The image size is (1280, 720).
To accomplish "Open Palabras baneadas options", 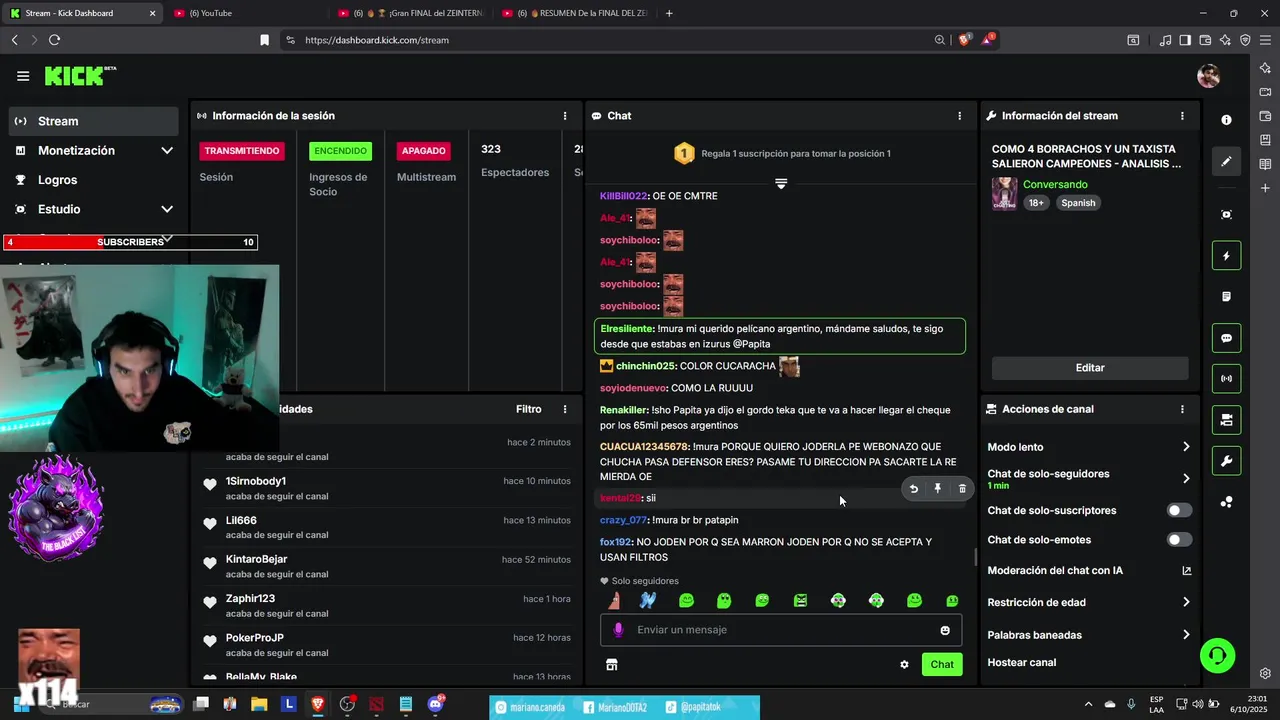I will (1090, 635).
